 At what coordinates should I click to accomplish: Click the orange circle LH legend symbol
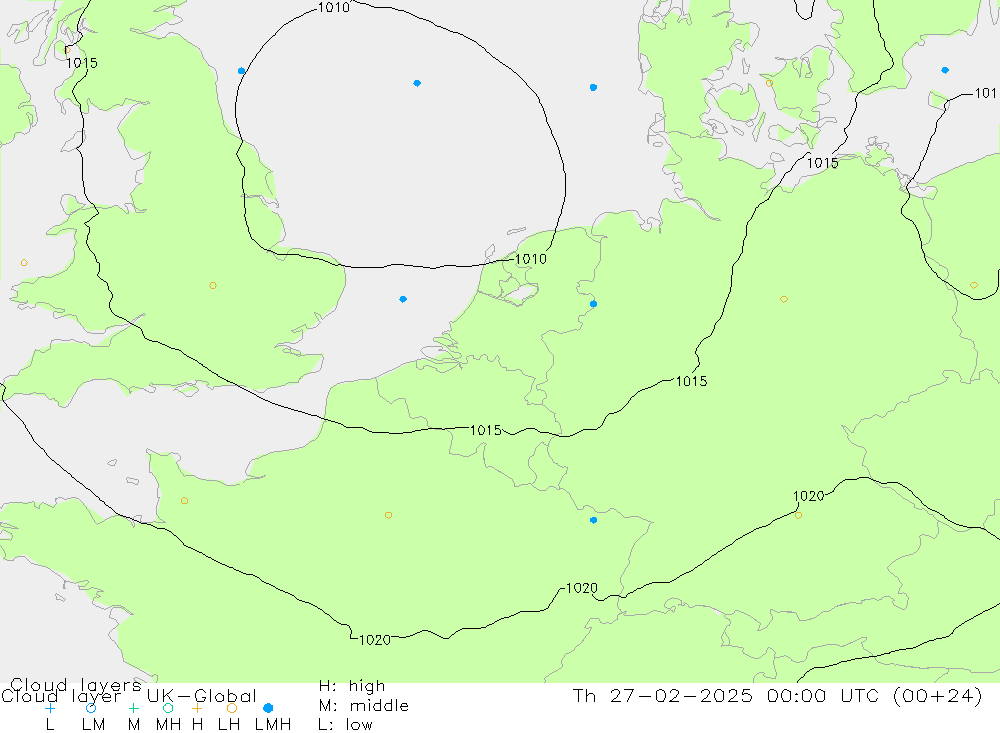tap(232, 708)
